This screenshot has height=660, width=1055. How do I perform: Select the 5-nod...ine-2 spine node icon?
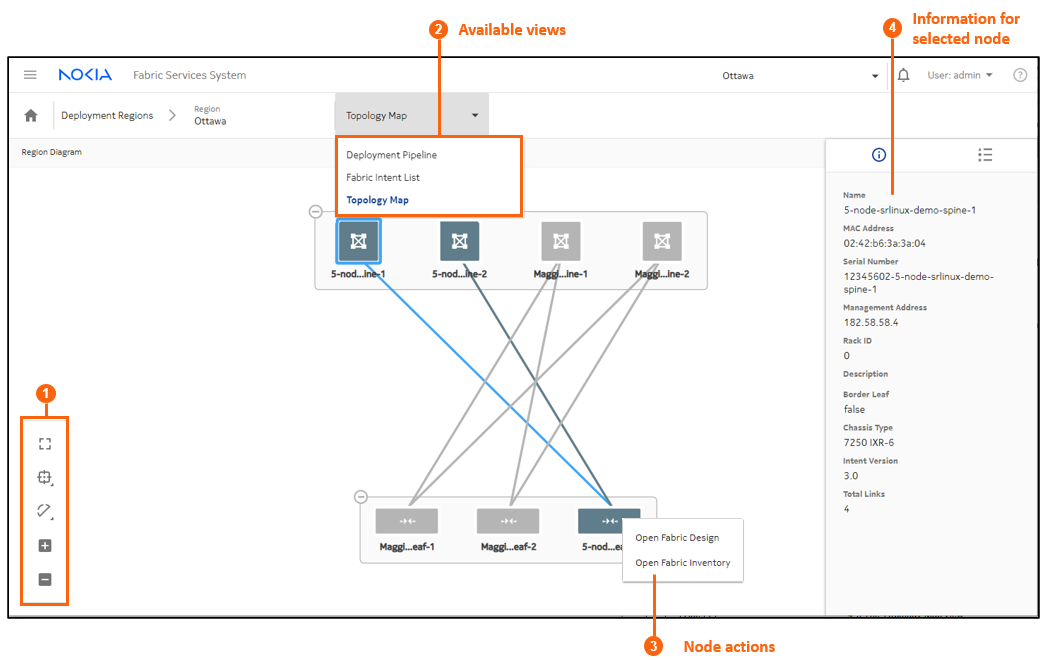click(460, 241)
